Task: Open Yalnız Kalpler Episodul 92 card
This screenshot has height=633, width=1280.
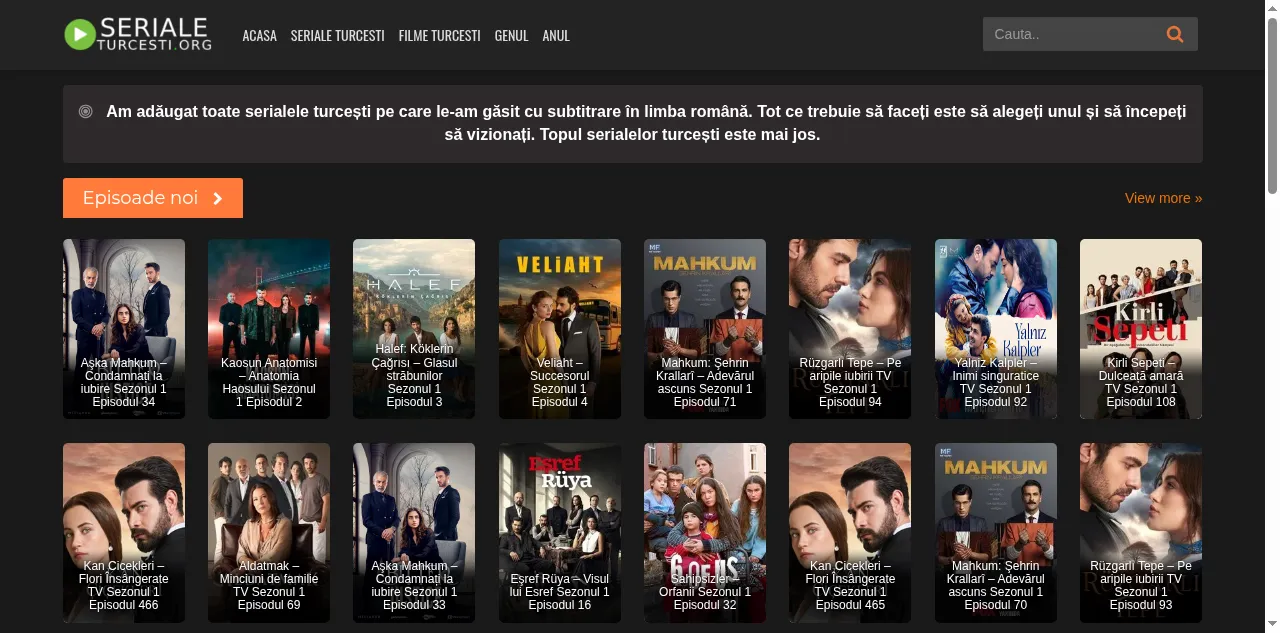Action: pyautogui.click(x=996, y=329)
